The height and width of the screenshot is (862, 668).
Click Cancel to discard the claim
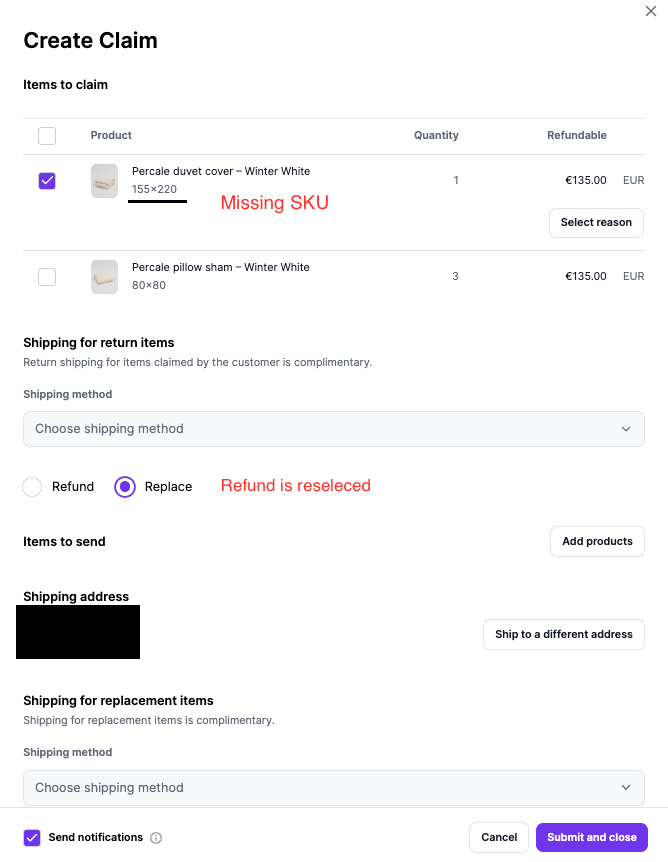click(498, 837)
